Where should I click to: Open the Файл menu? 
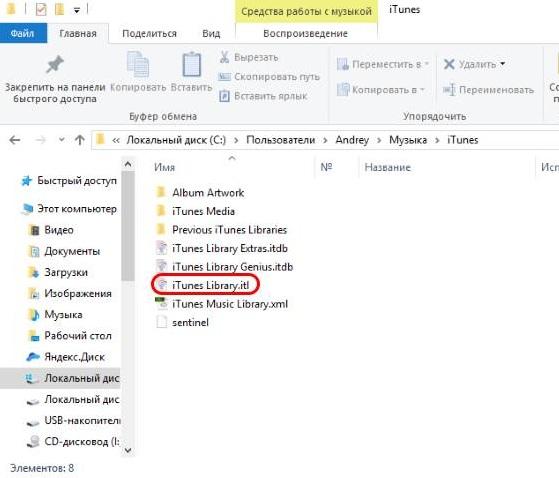point(23,33)
